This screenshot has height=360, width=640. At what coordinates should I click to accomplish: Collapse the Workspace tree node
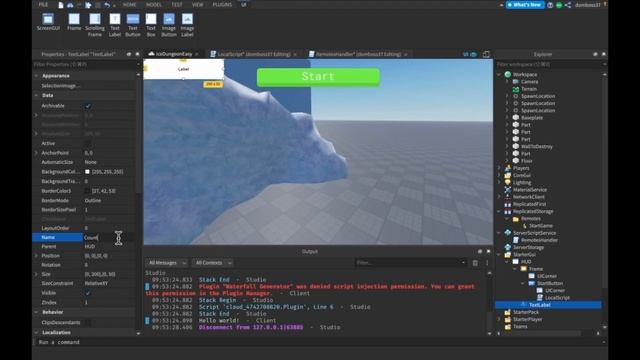pyautogui.click(x=499, y=74)
